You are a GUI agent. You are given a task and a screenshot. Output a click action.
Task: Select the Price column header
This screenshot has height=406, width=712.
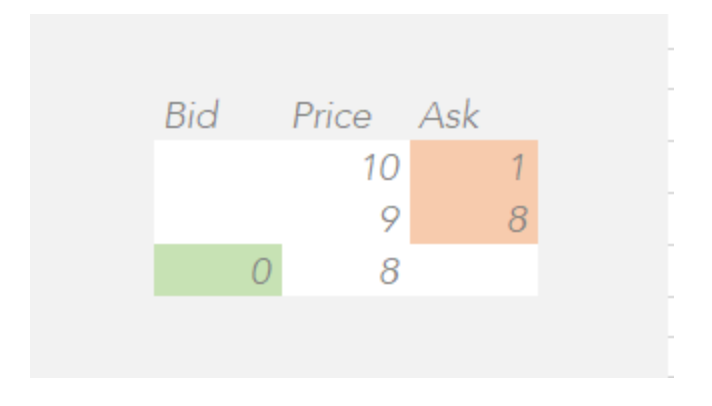(x=331, y=117)
